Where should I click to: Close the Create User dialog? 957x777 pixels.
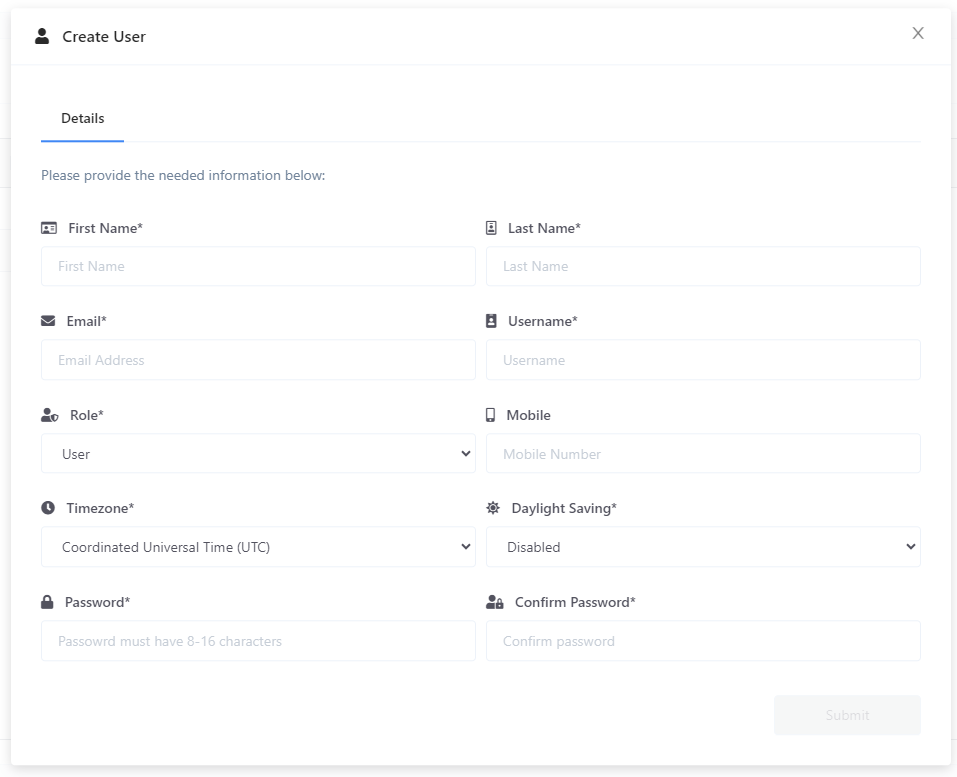(918, 33)
